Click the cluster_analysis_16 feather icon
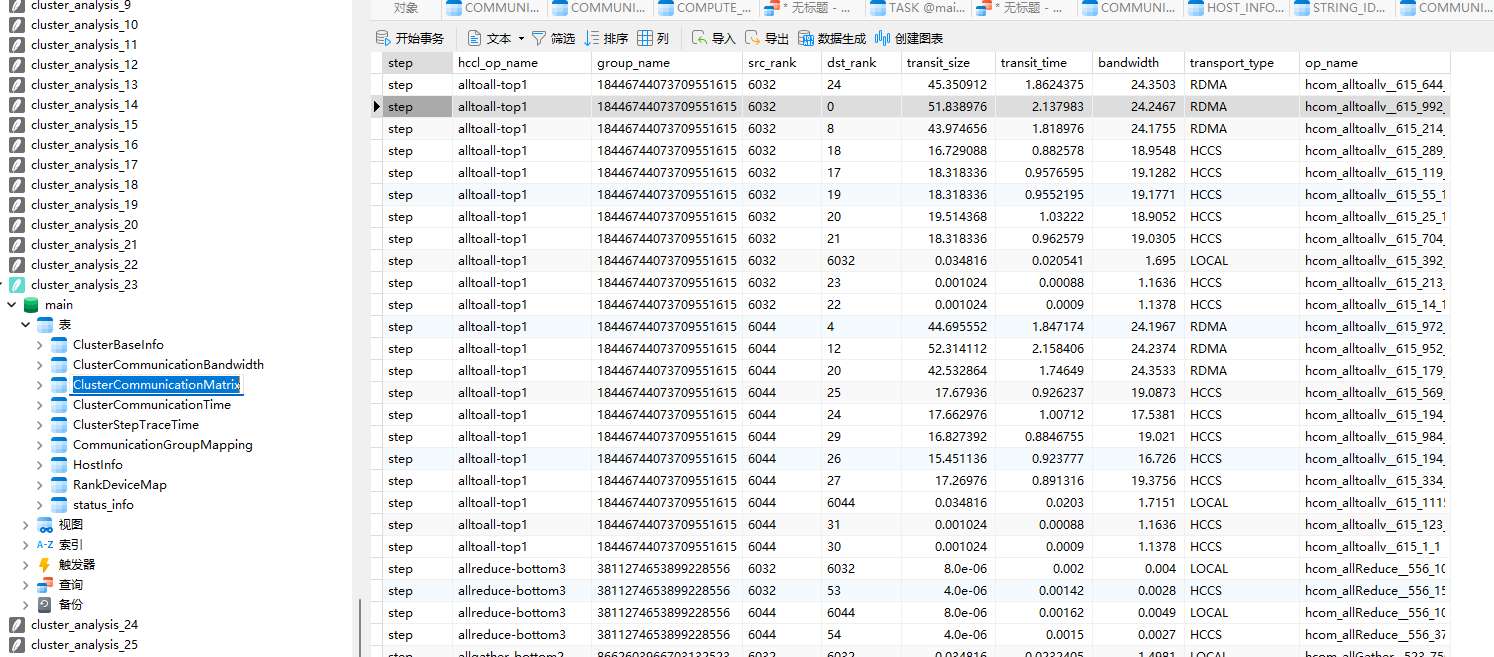 pos(16,145)
